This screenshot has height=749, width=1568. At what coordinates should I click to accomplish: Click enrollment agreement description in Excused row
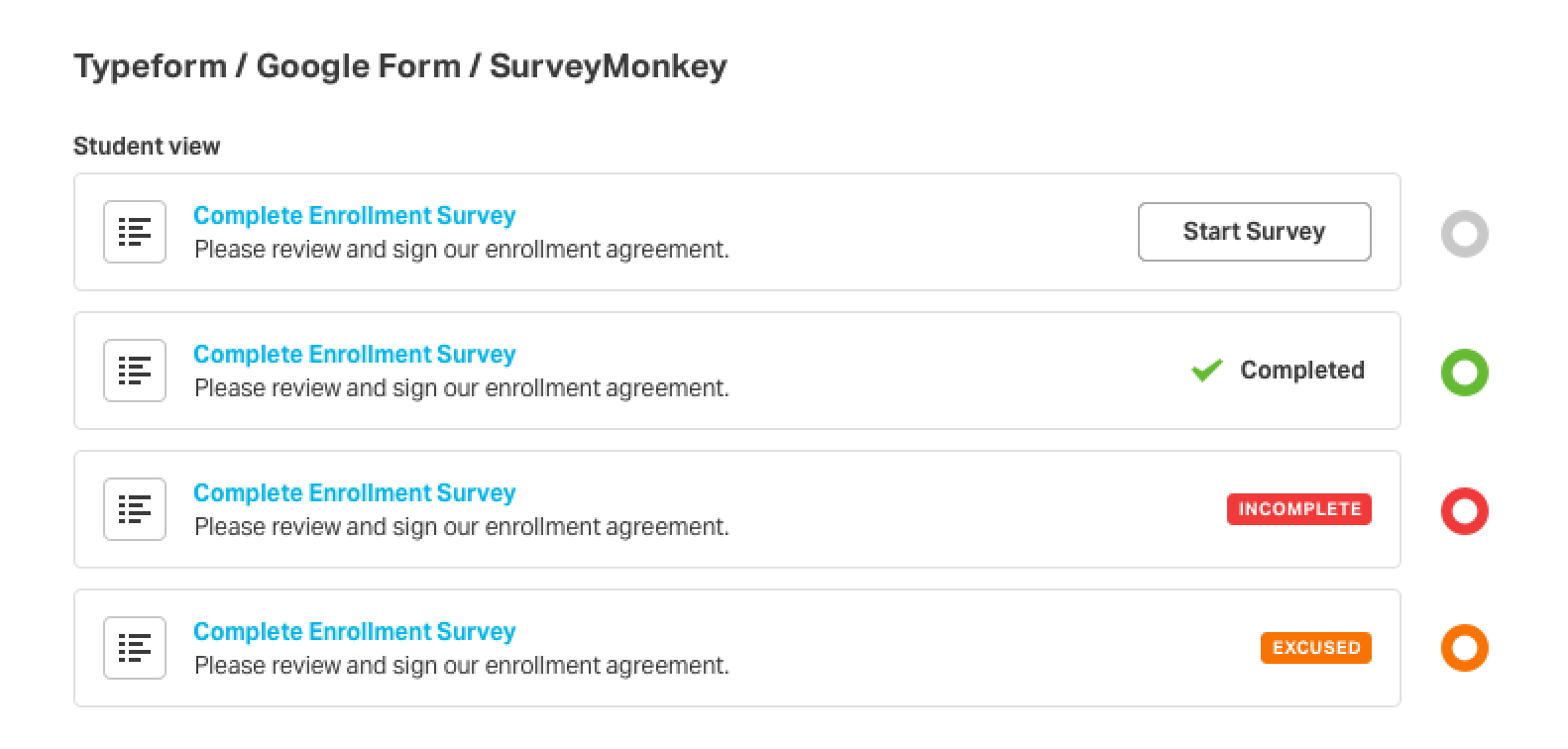pyautogui.click(x=461, y=666)
